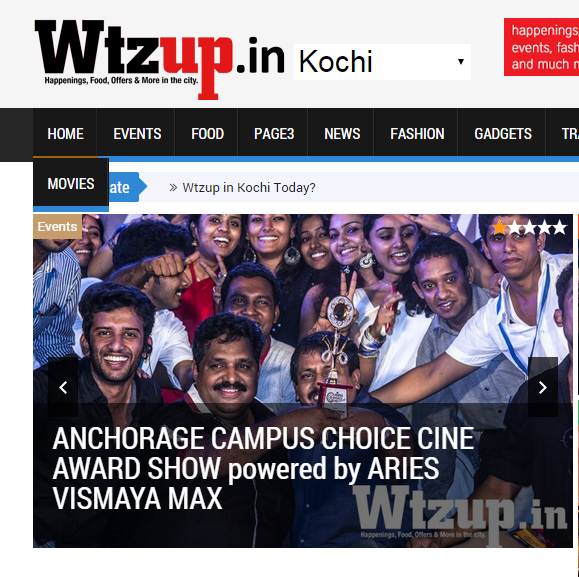The width and height of the screenshot is (579, 577).
Task: Rate the slide five stars
Action: coord(560,227)
